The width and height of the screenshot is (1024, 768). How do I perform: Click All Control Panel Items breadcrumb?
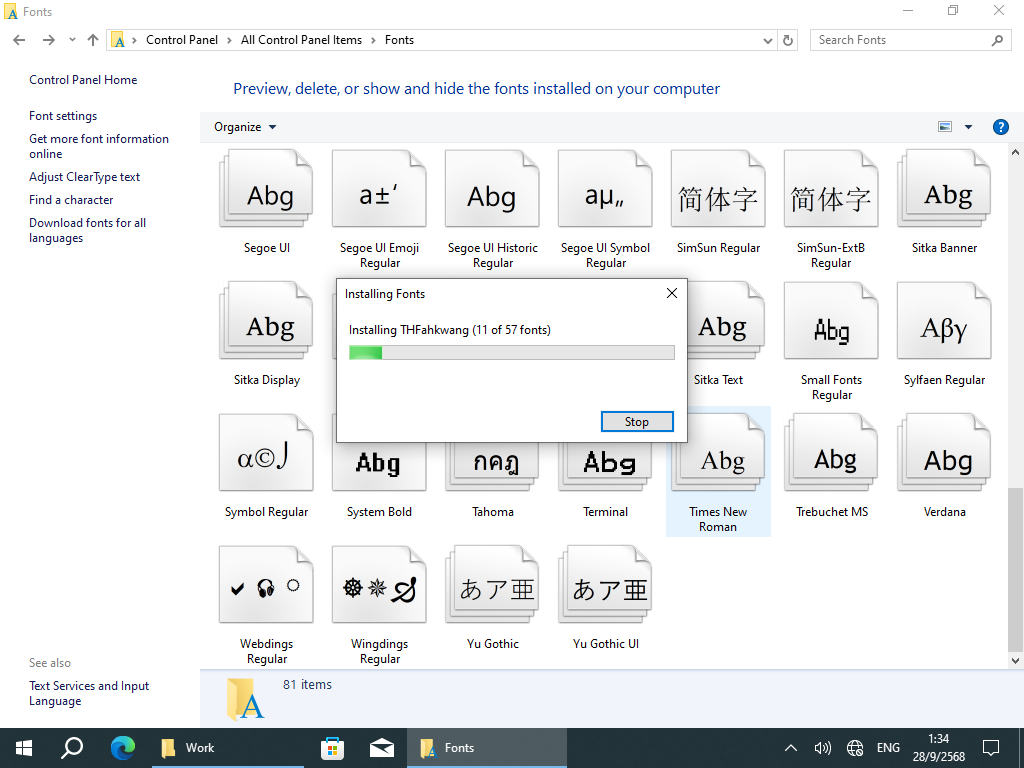click(x=301, y=40)
